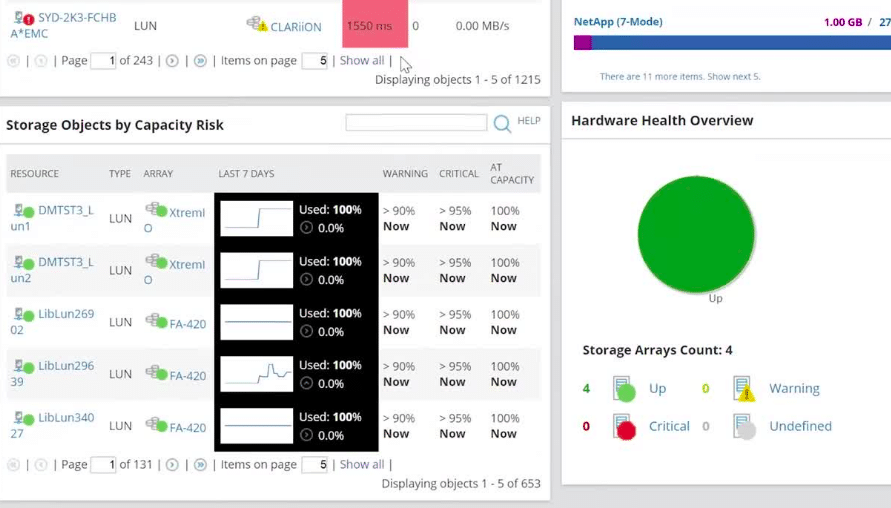
Task: Open the FA-420 array link in LibLun29639 row
Action: pyautogui.click(x=188, y=376)
